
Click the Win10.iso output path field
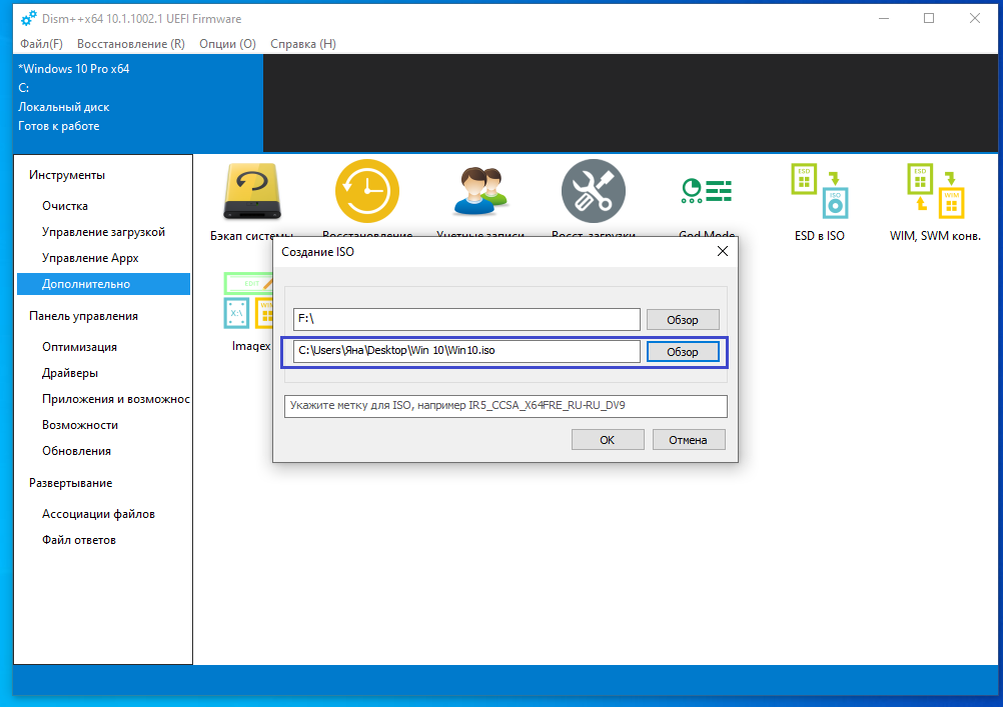(466, 351)
